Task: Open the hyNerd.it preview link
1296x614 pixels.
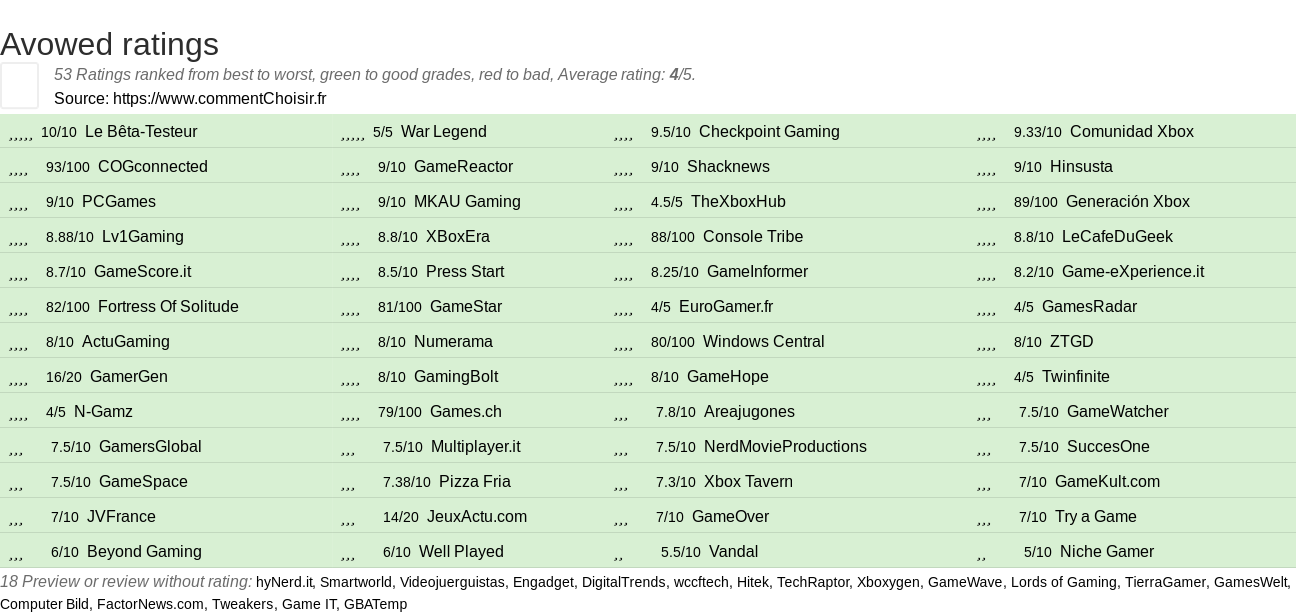Action: click(x=284, y=582)
